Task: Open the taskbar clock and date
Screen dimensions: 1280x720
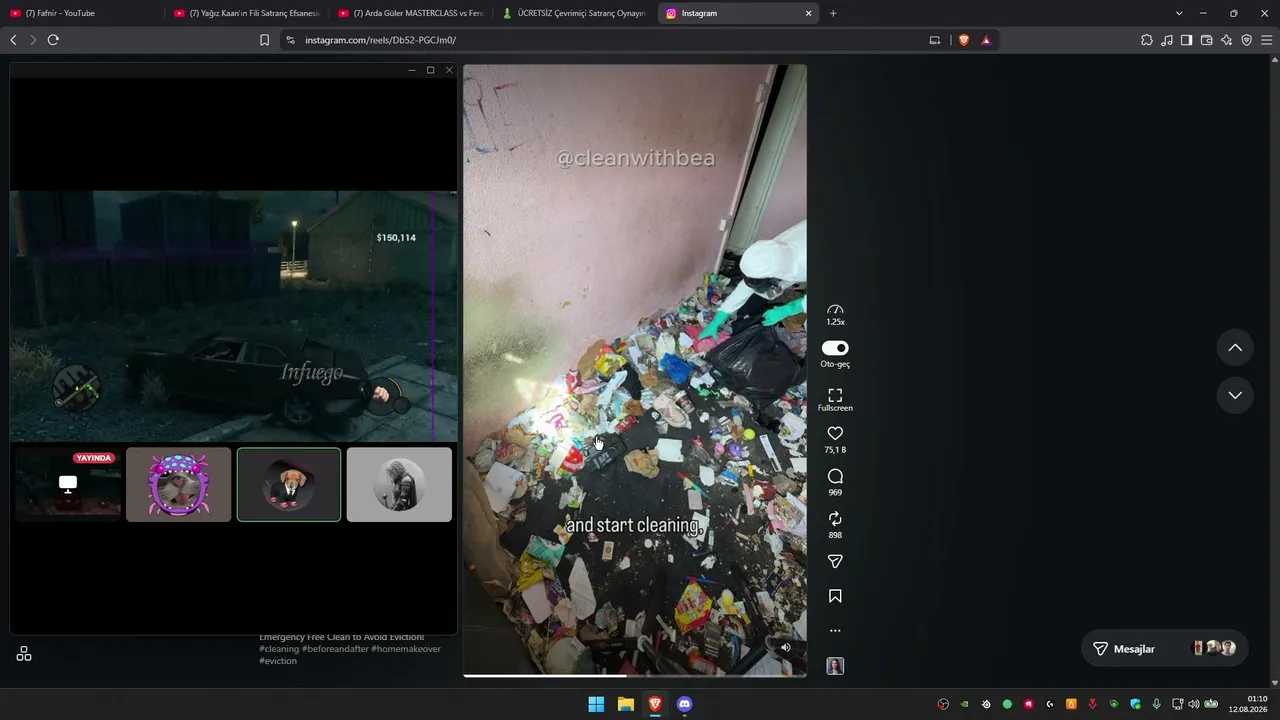Action: tap(1248, 704)
